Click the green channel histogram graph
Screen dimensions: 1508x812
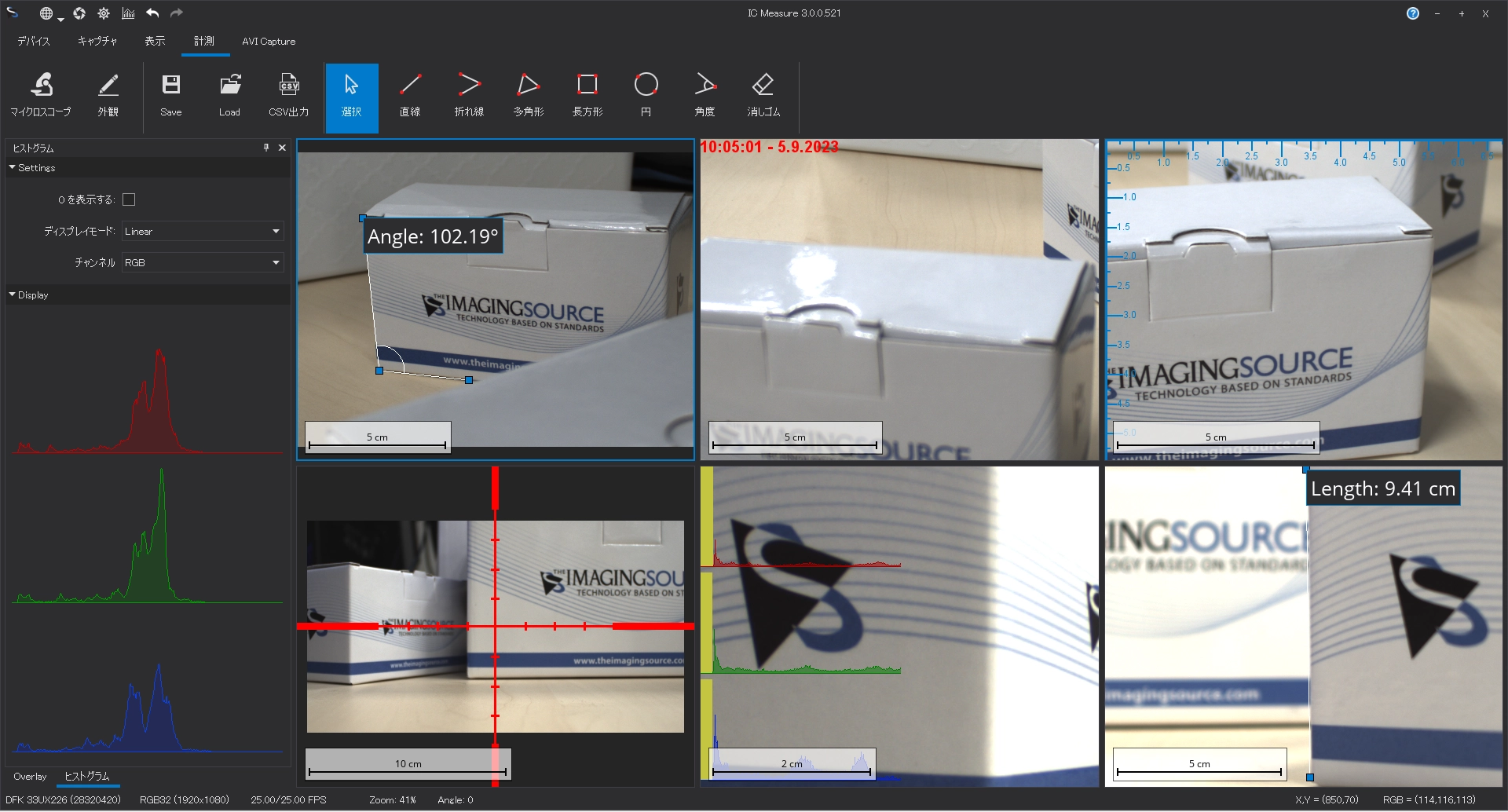tap(148, 536)
